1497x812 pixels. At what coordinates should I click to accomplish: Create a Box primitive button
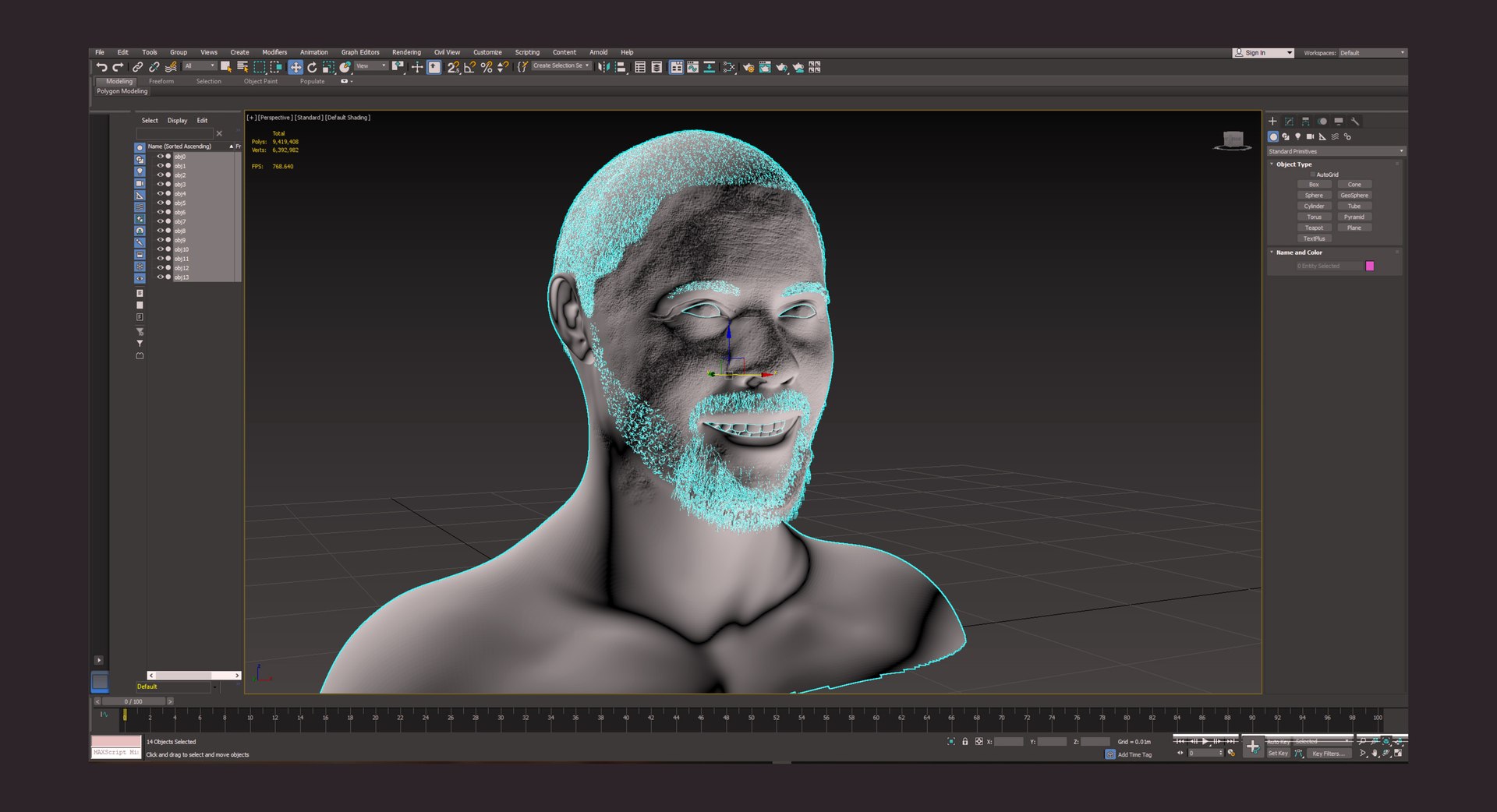1314,185
